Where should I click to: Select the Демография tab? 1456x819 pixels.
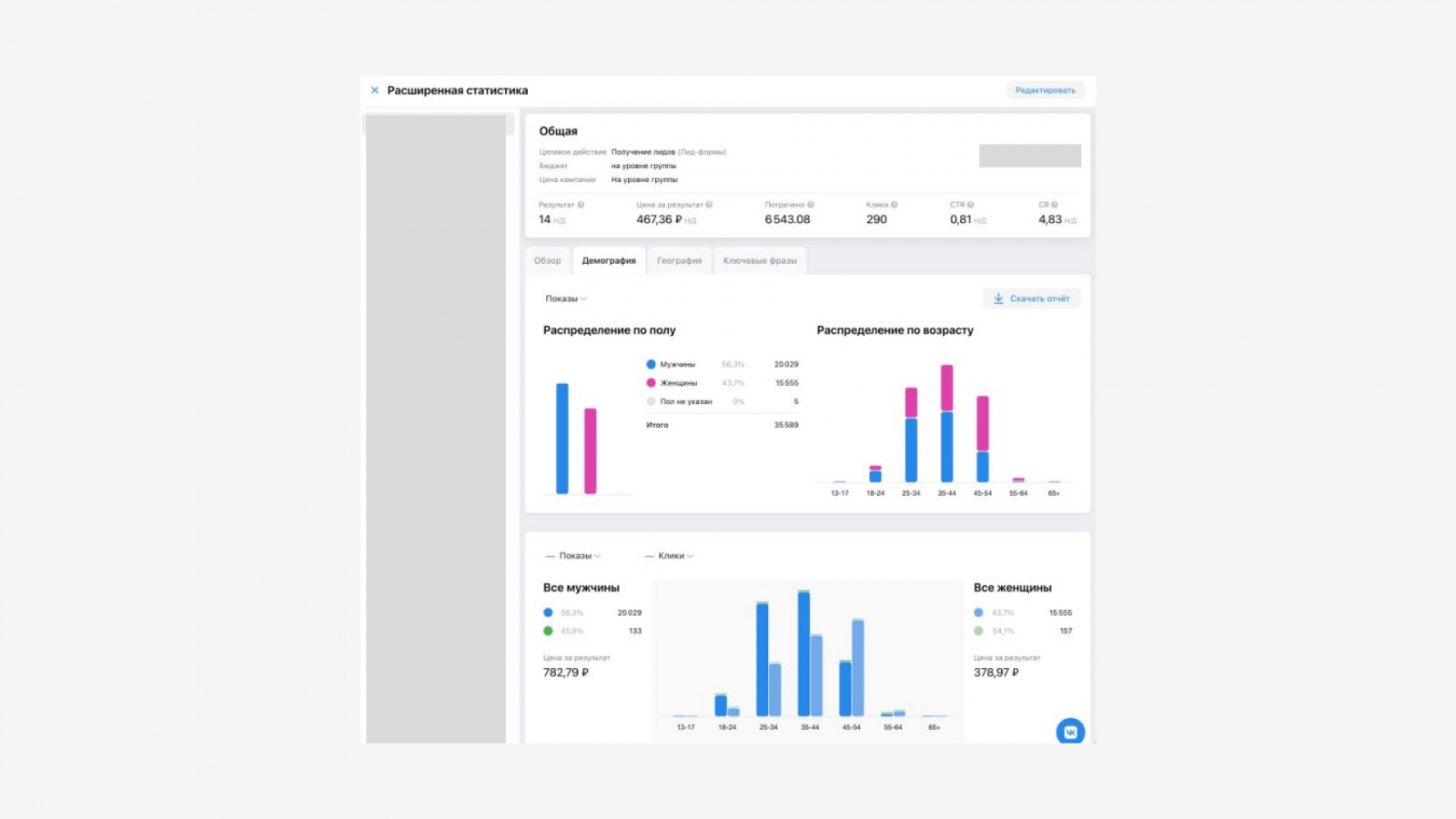[x=609, y=260]
